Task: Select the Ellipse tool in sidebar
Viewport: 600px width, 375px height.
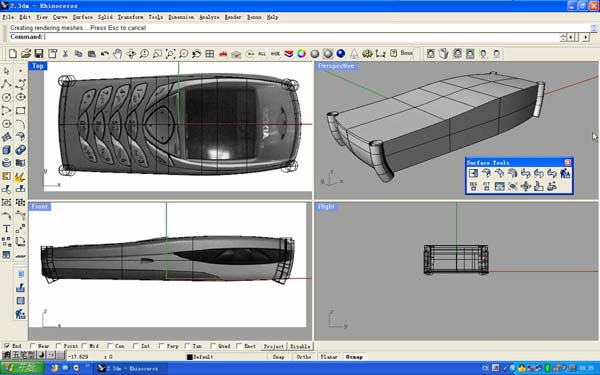Action: point(20,97)
